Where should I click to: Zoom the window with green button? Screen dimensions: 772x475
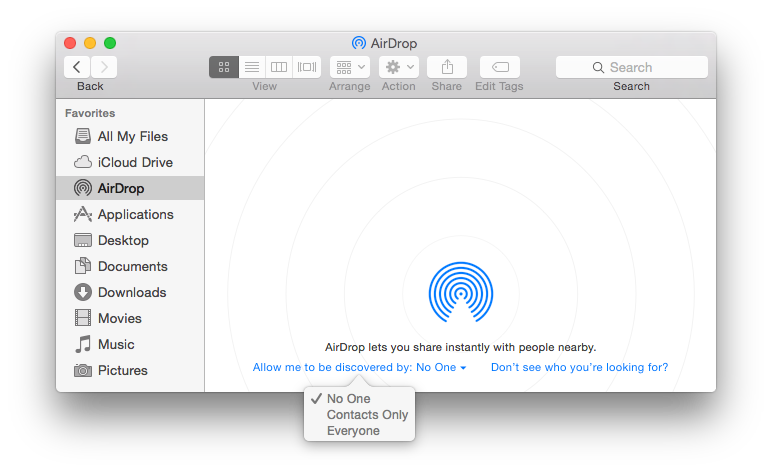tap(110, 43)
